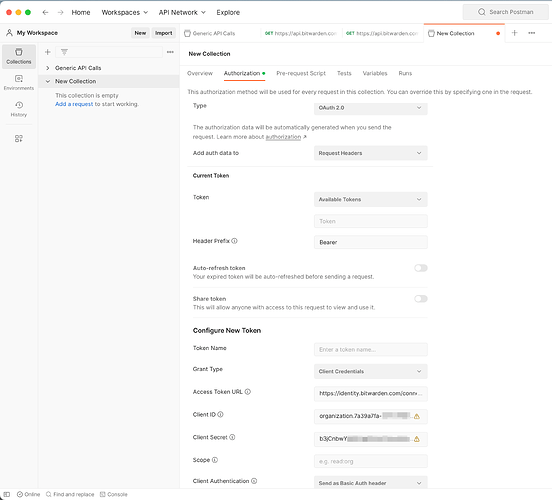552x500 pixels.
Task: Click the Scope info icon
Action: [x=215, y=460]
